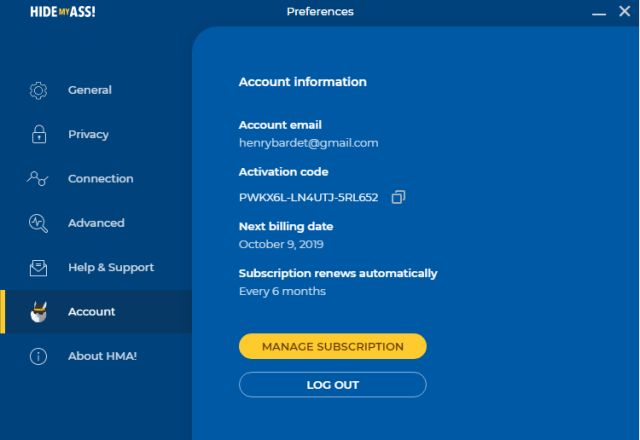Select About HMA! in sidebar
This screenshot has height=440, width=640.
click(102, 356)
